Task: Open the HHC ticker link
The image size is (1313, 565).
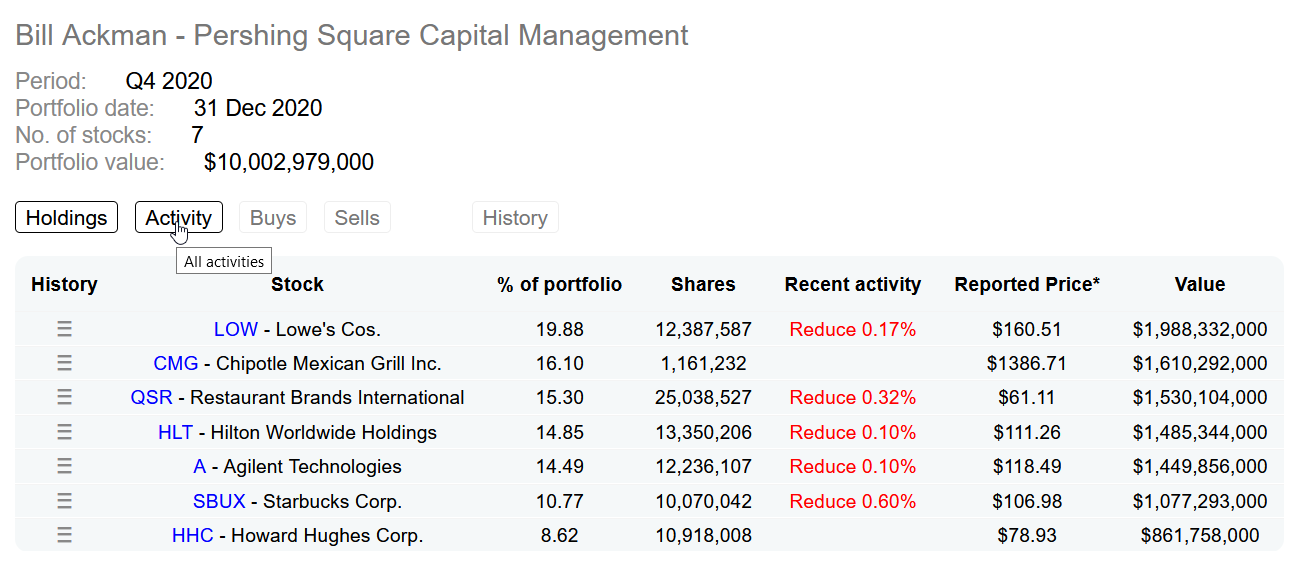Action: (192, 535)
